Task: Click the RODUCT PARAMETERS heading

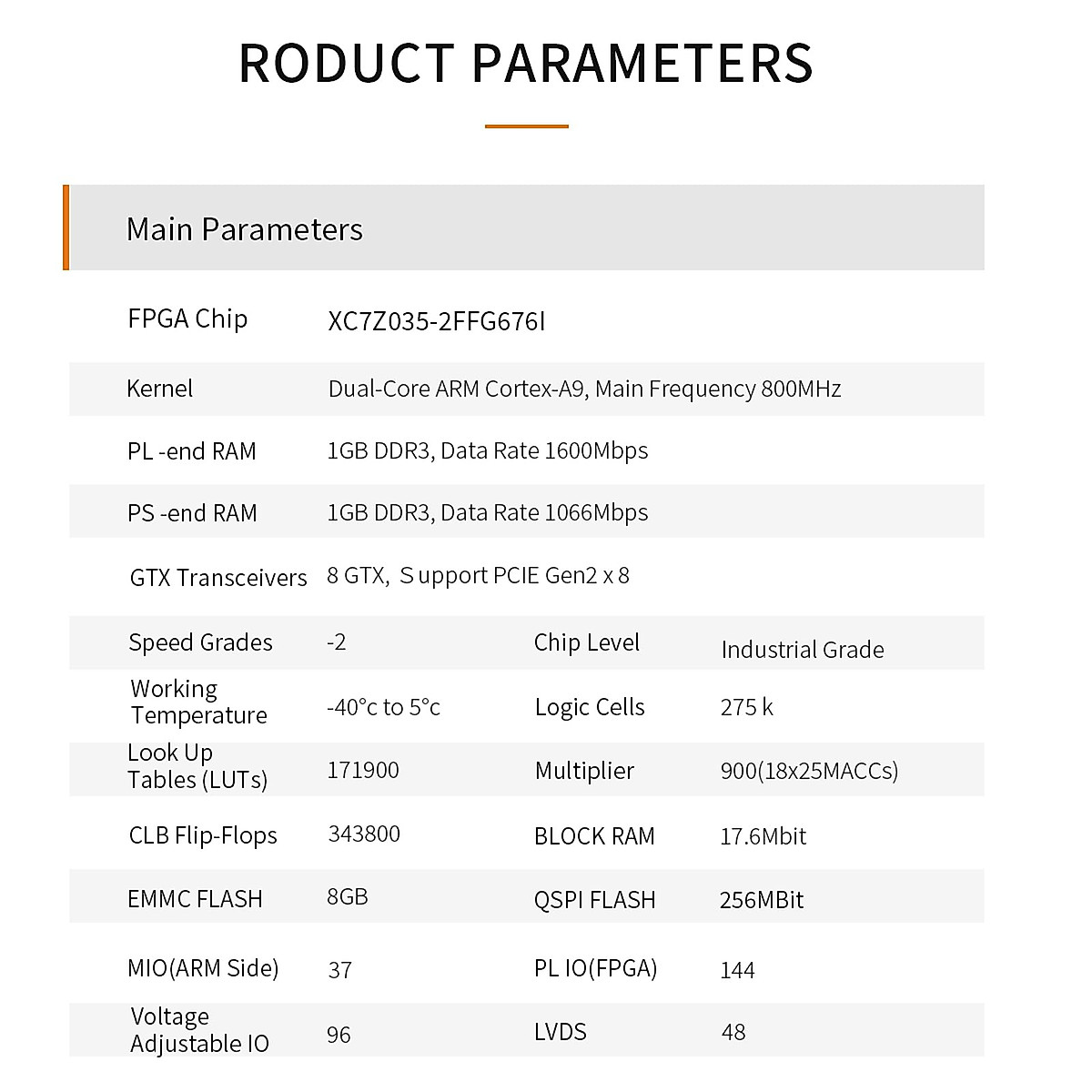Action: pyautogui.click(x=526, y=63)
